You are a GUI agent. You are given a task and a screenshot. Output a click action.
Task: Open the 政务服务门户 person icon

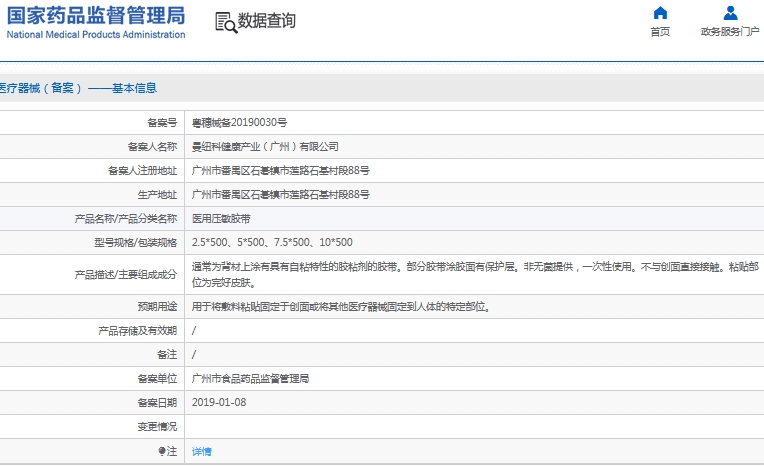click(730, 13)
